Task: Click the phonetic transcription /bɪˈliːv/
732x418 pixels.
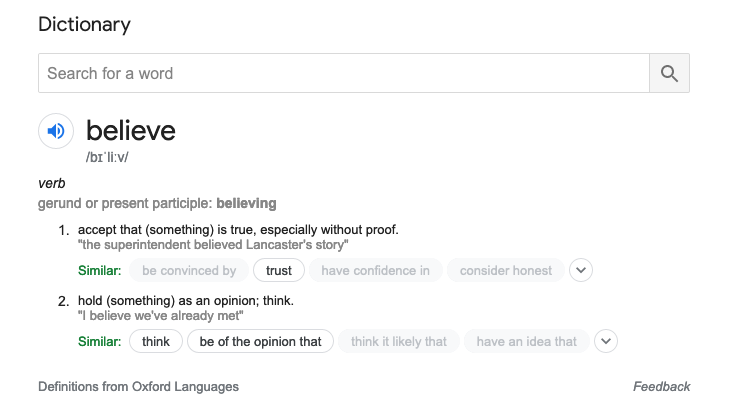Action: pos(107,157)
